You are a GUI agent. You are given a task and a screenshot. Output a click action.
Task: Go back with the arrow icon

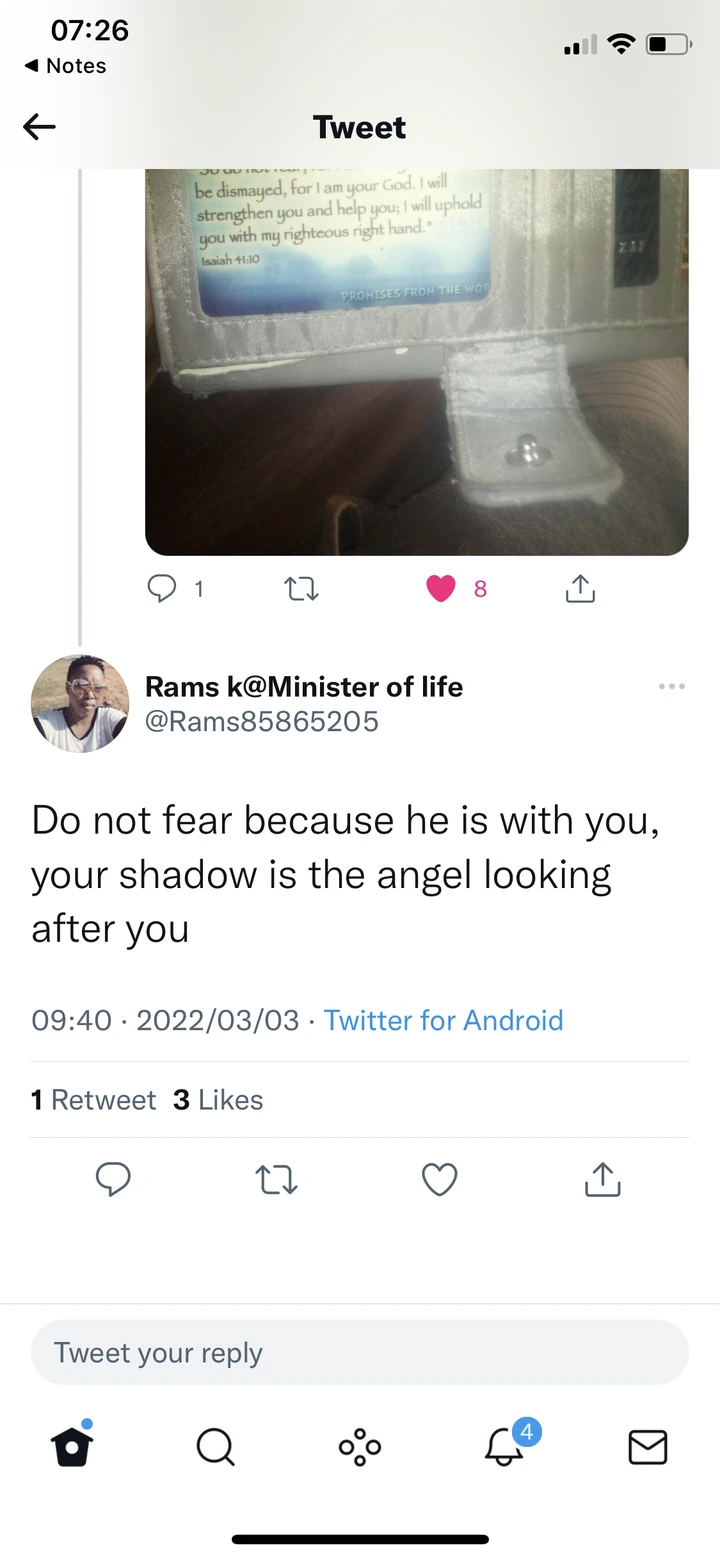pyautogui.click(x=39, y=126)
